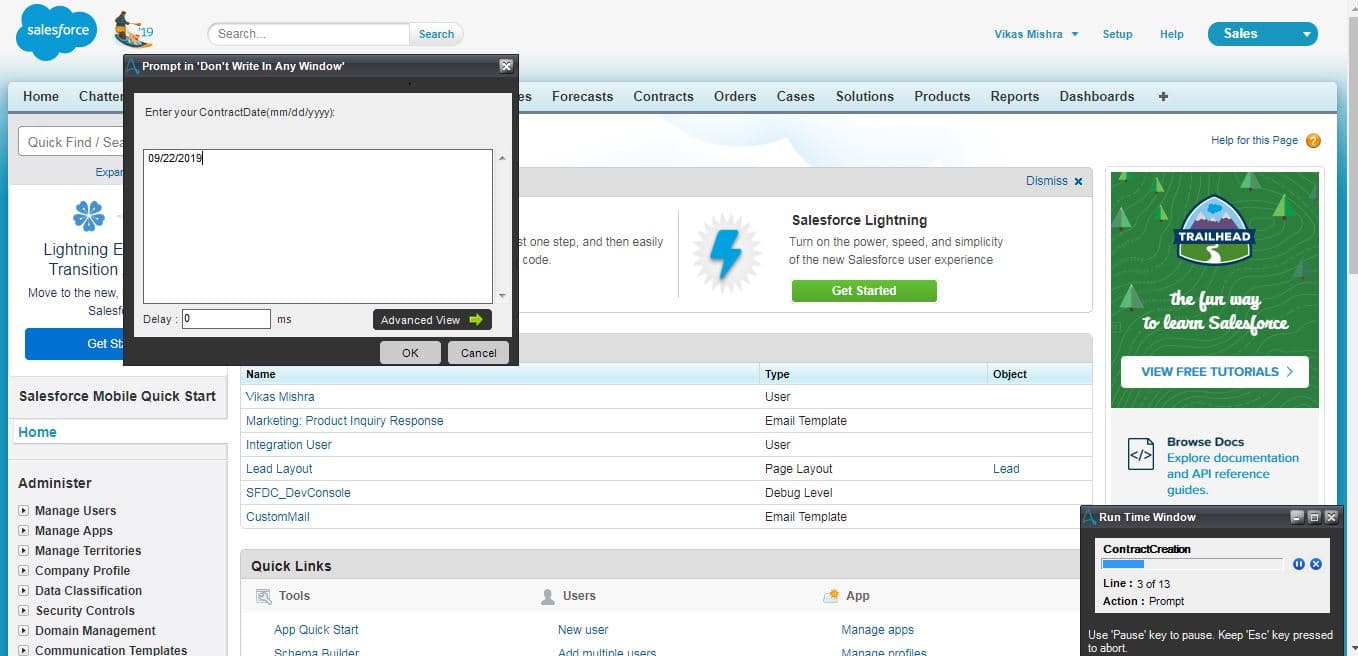Image resolution: width=1358 pixels, height=656 pixels.
Task: Expand the Security Controls tree node
Action: click(24, 611)
